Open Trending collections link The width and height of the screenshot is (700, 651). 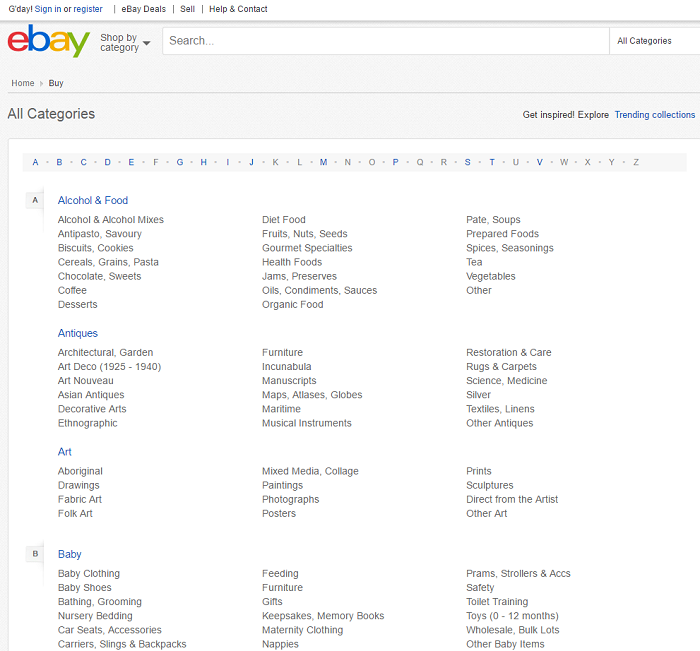654,115
